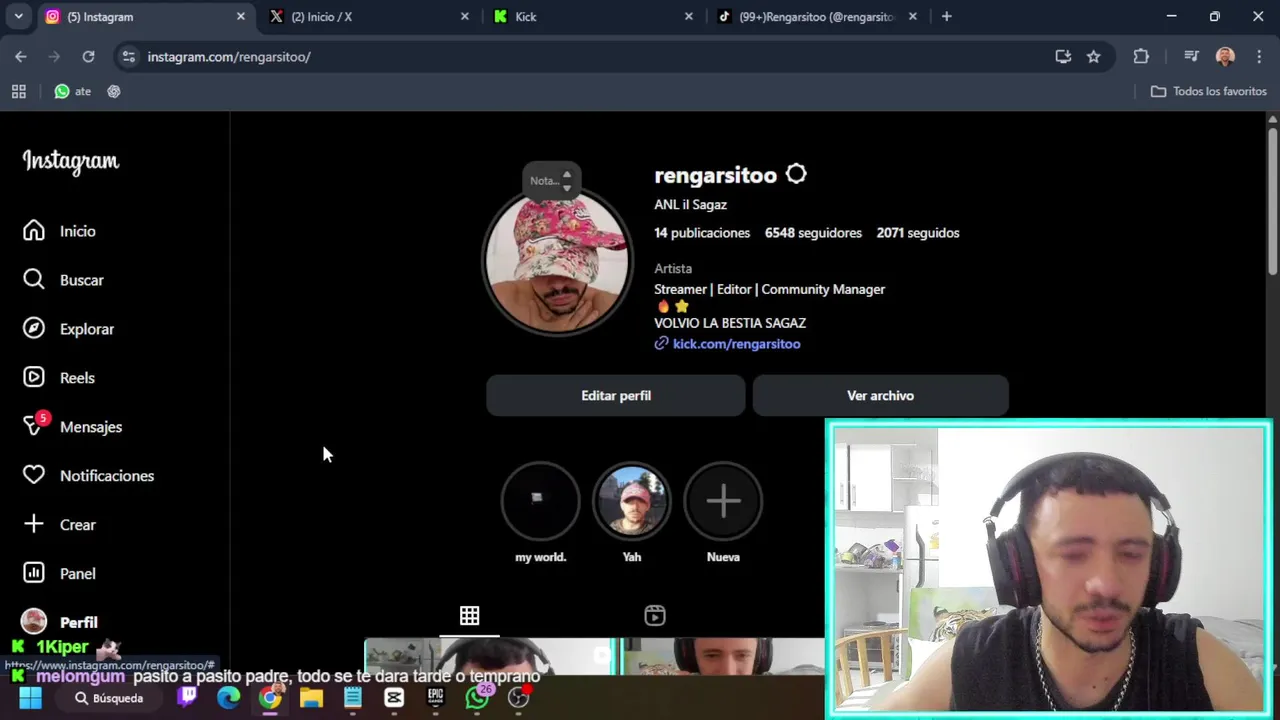
Task: Close the Instagram browser tab
Action: (x=241, y=17)
